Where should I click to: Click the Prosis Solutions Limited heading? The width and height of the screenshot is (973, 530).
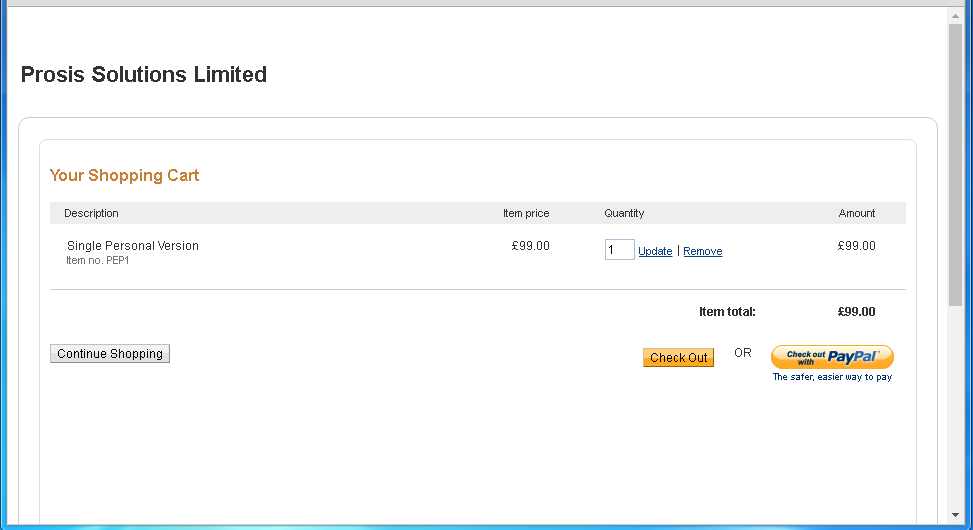pyautogui.click(x=144, y=74)
